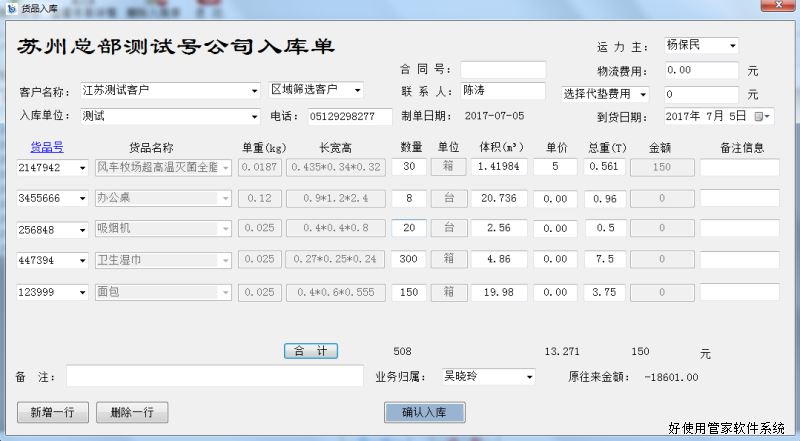
Task: Click the 货品号 column header link
Action: click(46, 146)
